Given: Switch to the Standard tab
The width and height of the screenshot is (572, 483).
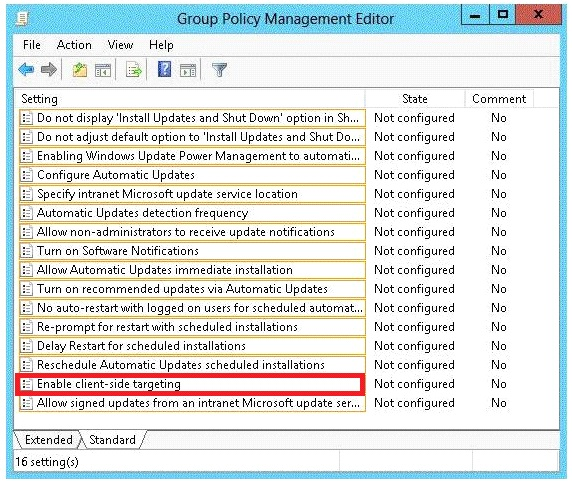Looking at the screenshot, I should click(x=112, y=440).
